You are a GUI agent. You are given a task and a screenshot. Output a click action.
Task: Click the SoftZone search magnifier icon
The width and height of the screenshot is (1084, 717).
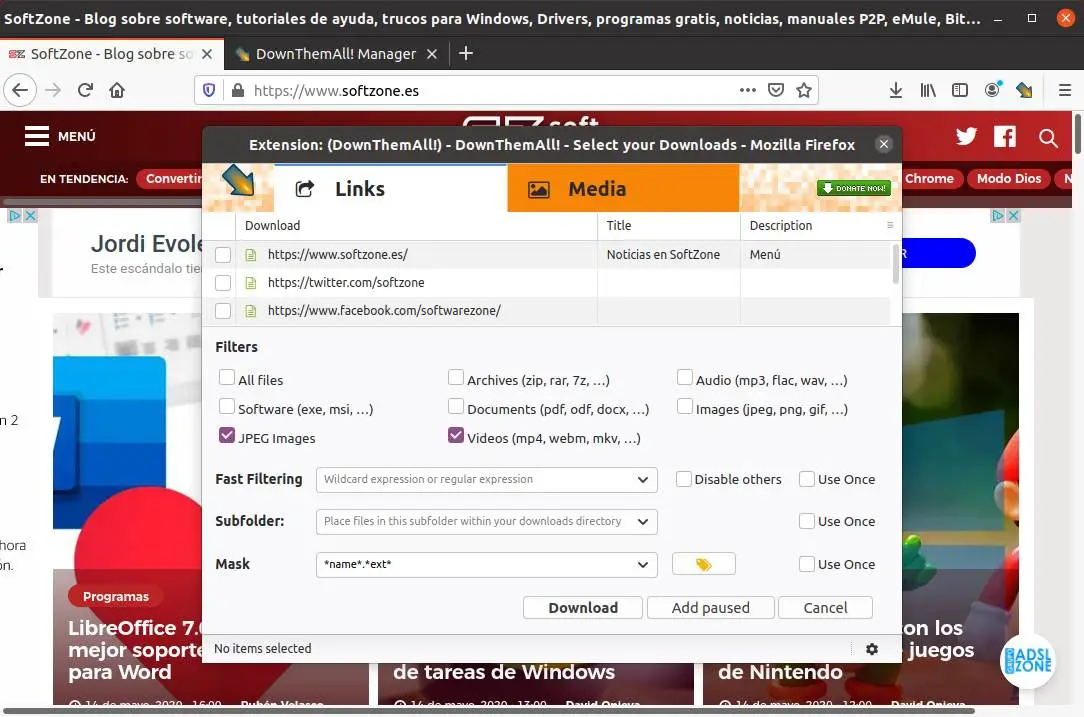[1048, 138]
